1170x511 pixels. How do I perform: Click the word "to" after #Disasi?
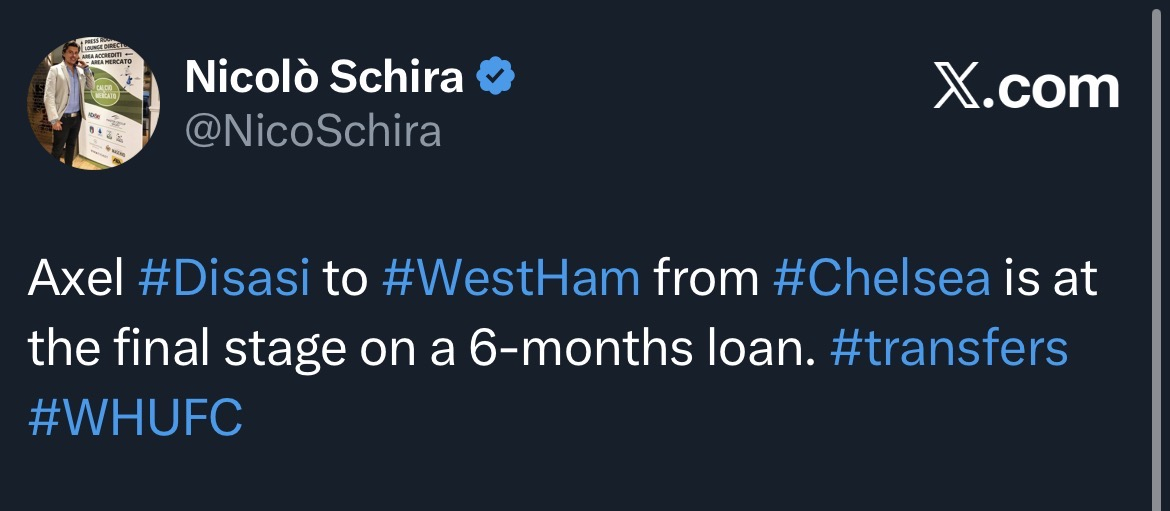[345, 281]
